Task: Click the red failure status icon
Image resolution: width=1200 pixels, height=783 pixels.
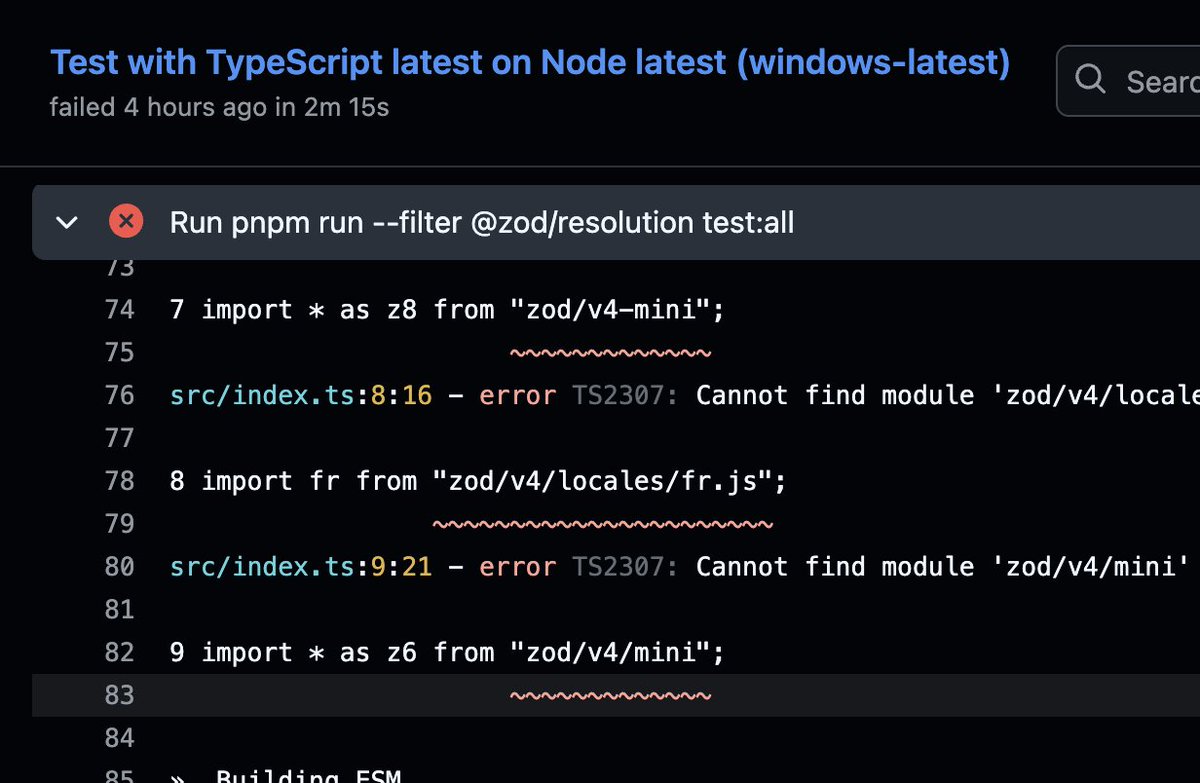Action: 126,222
